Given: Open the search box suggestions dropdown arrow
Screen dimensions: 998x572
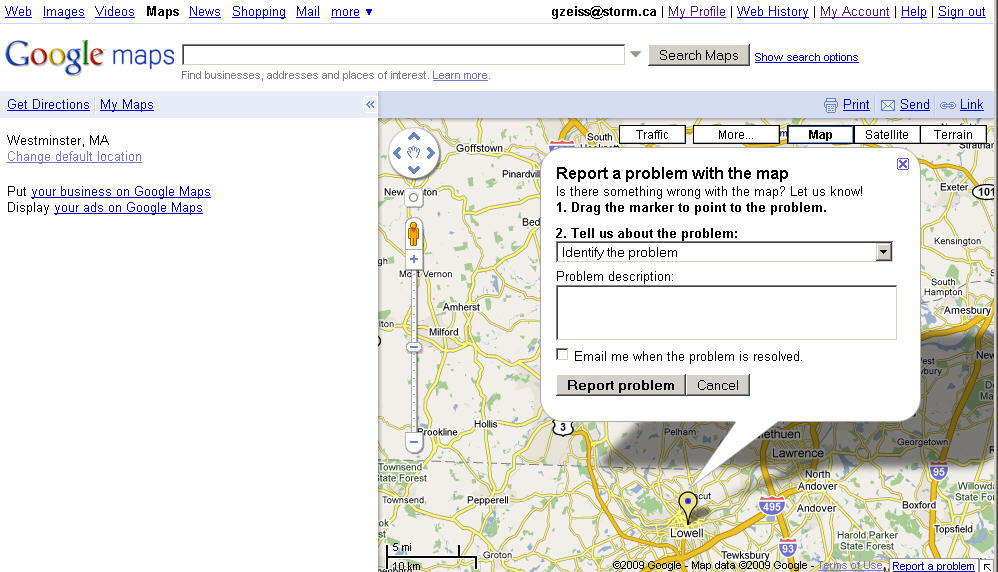Looking at the screenshot, I should coord(636,55).
